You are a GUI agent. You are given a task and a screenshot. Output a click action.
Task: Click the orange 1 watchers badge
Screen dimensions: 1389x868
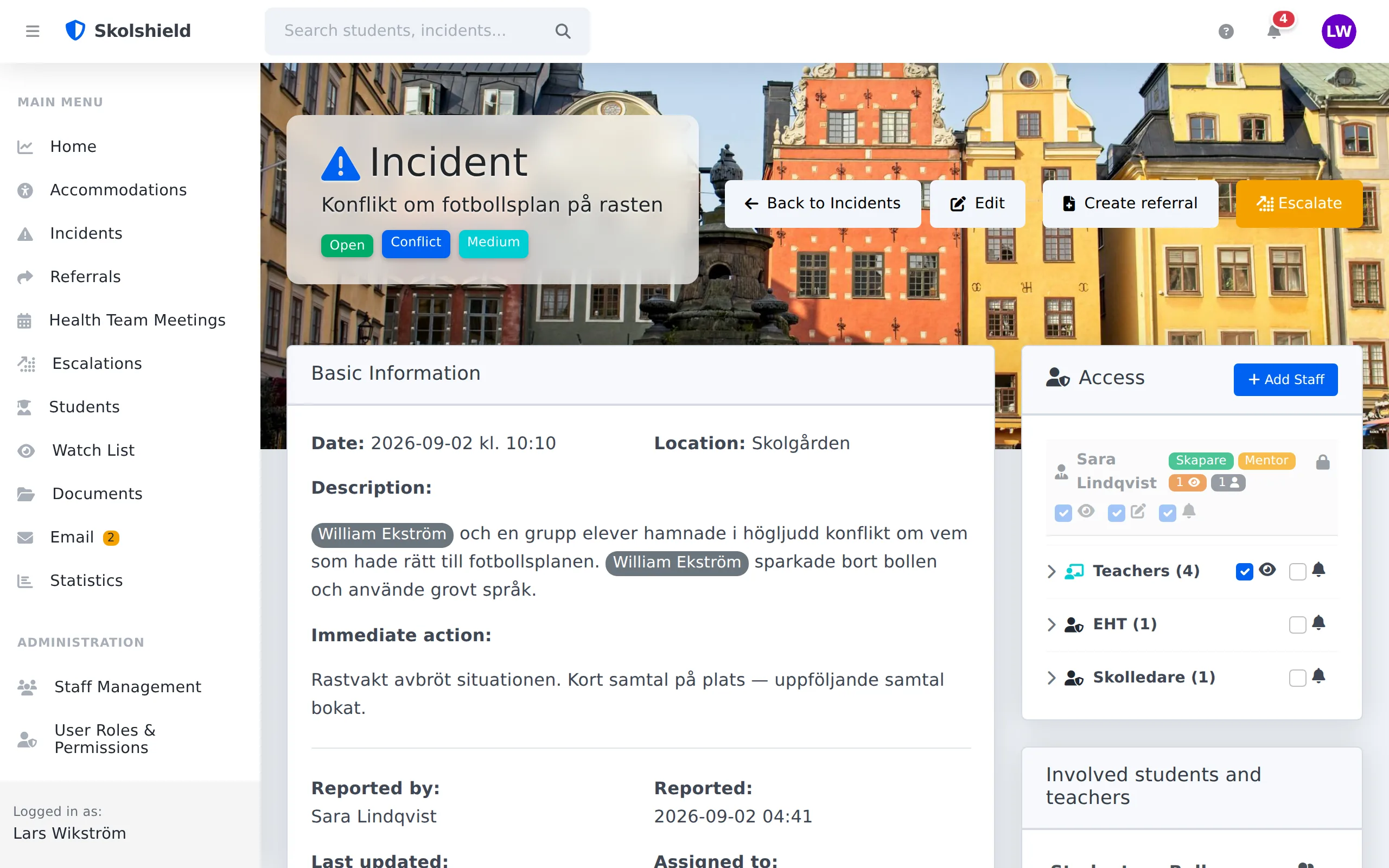click(x=1187, y=483)
